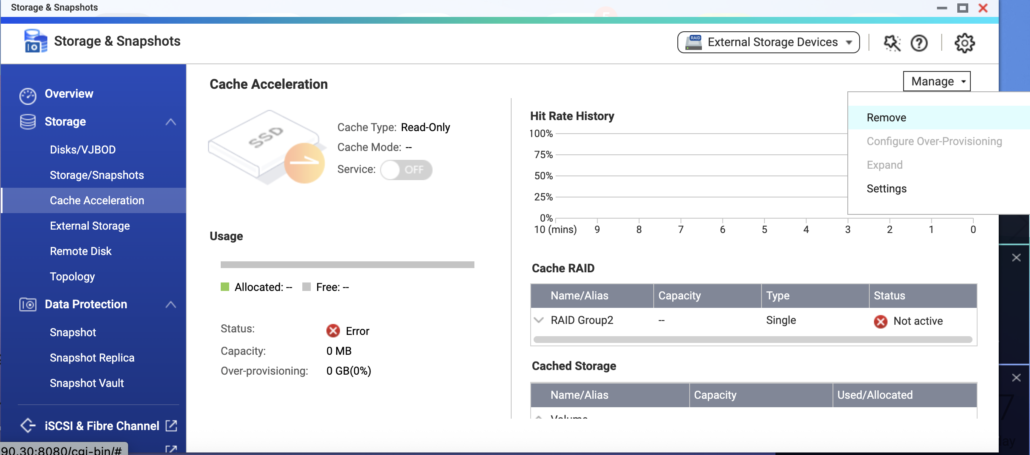Viewport: 1030px width, 455px height.
Task: Click Cached Storage Used/Allocated column header
Action: coord(905,395)
